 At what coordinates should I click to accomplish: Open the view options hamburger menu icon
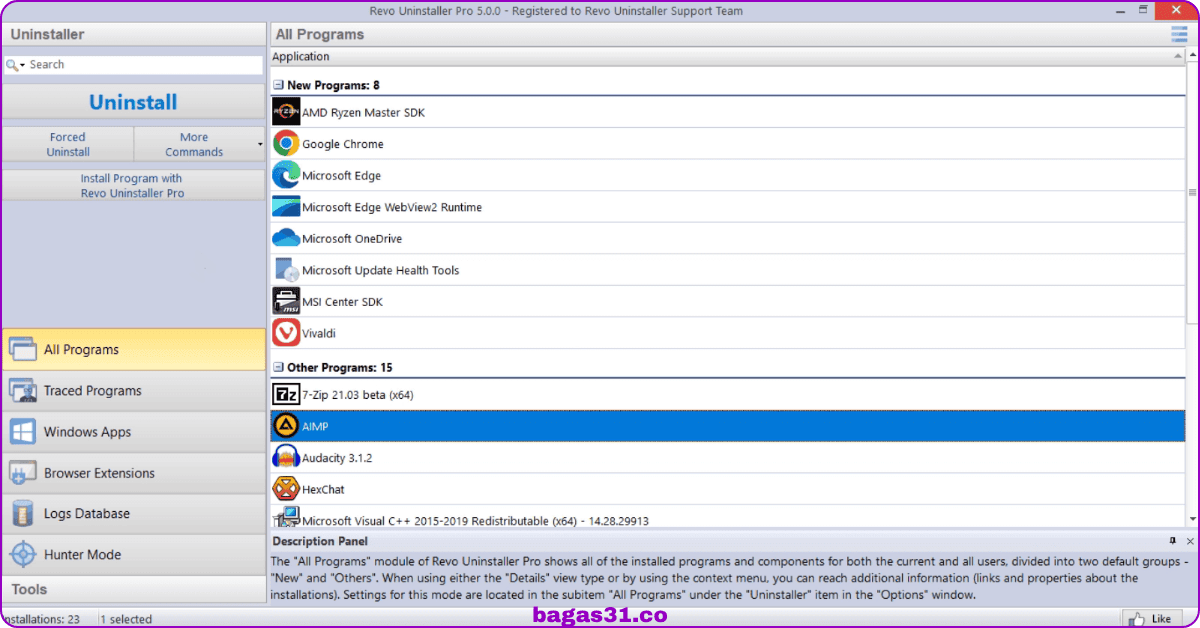pos(1179,34)
